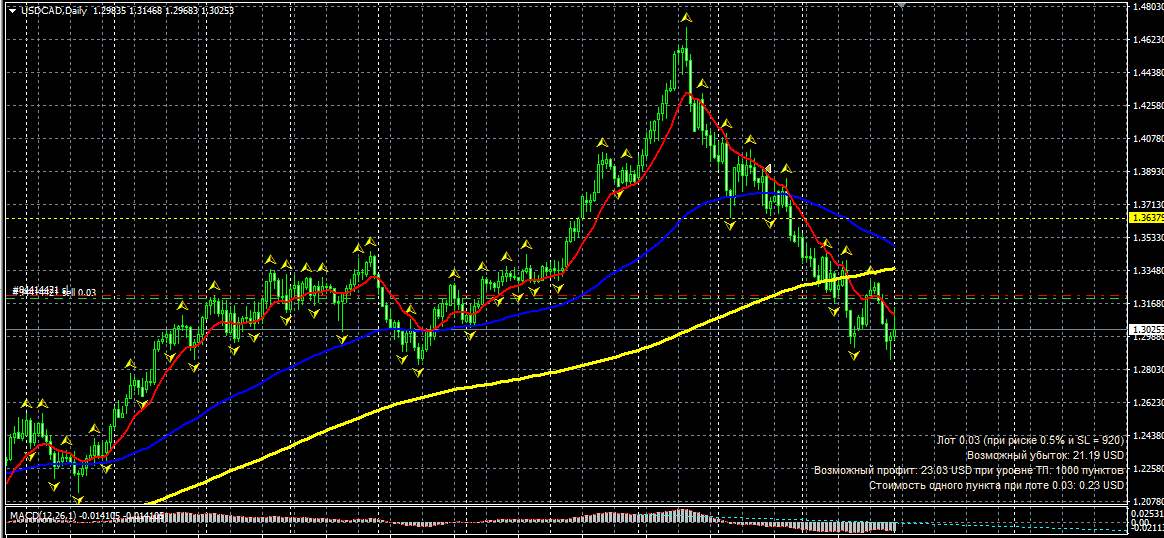The image size is (1164, 538).
Task: Click the 1.26230 price scale label
Action: pos(1148,402)
